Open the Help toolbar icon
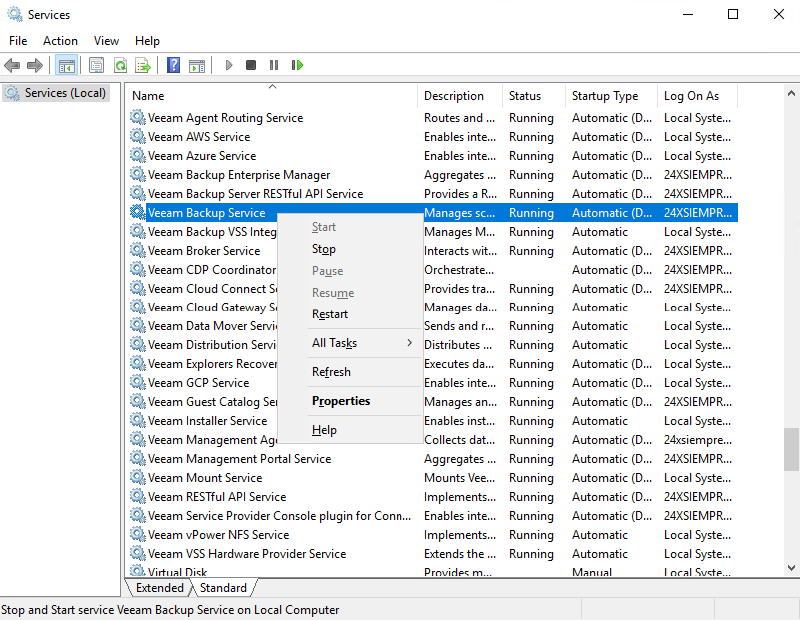This screenshot has height=620, width=800. [x=173, y=65]
